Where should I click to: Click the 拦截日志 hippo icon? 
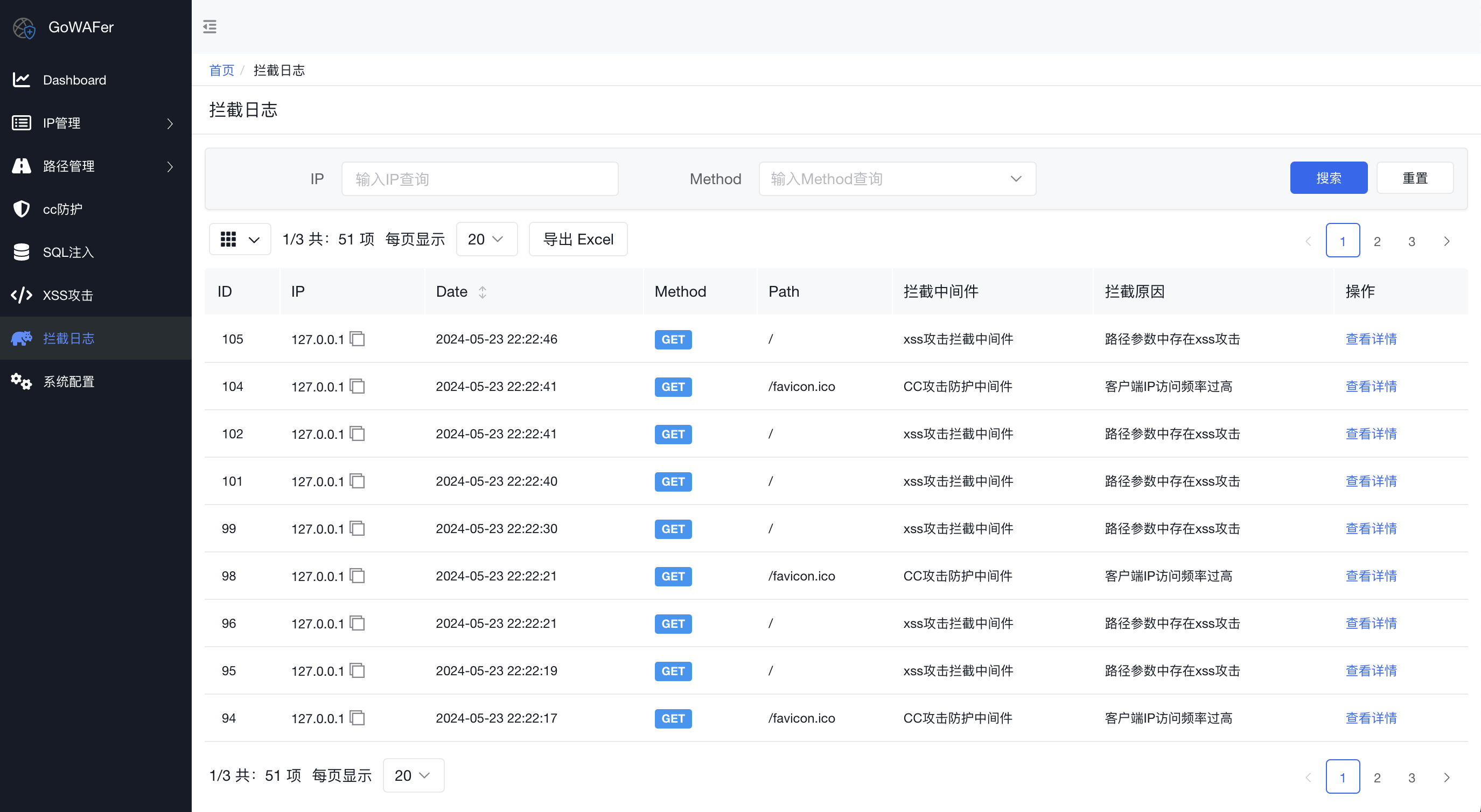(21, 339)
